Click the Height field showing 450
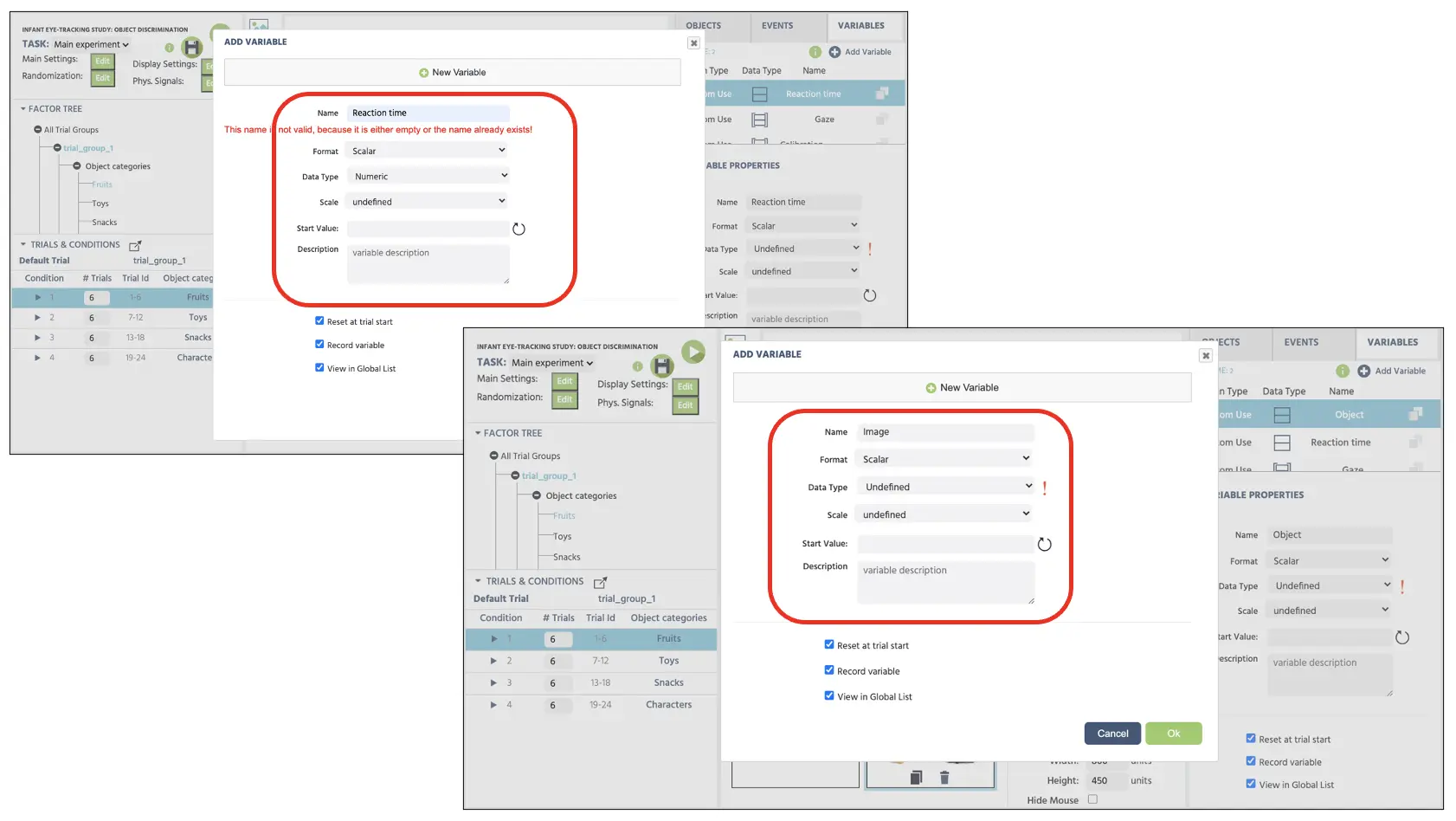This screenshot has height=821, width=1456. (x=1106, y=780)
